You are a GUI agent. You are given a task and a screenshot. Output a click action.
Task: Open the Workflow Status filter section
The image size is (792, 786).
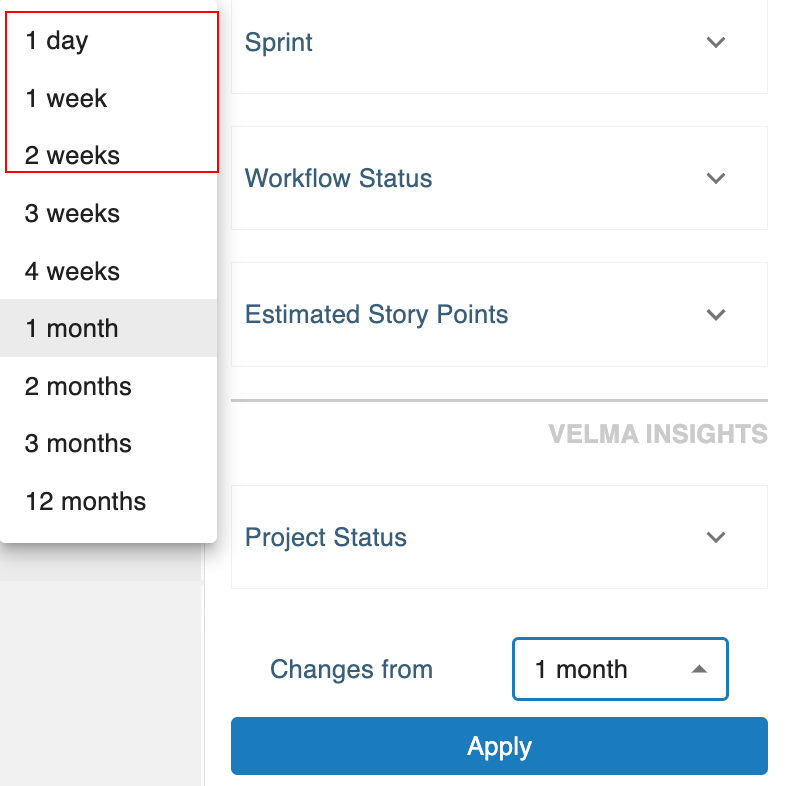coord(339,178)
